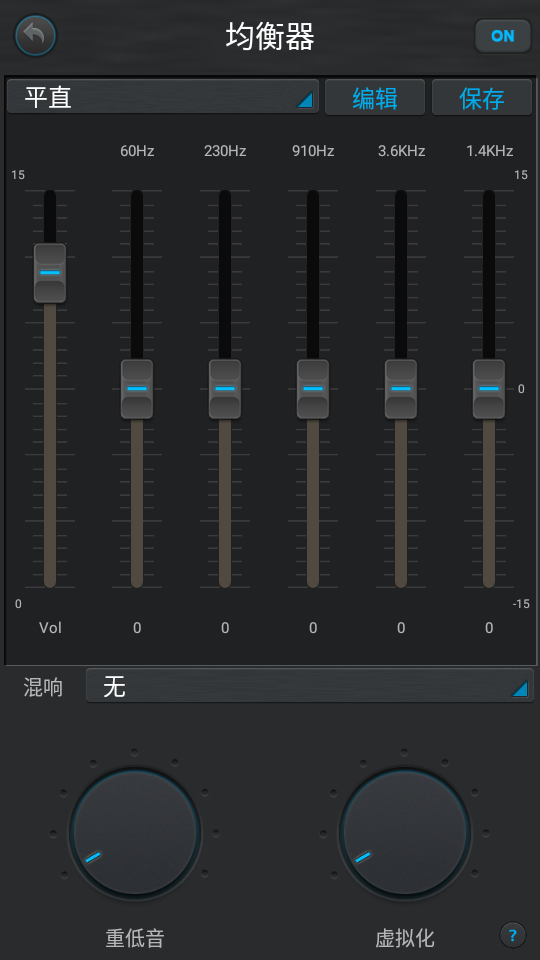Click the 1.4KHz frequency label
The width and height of the screenshot is (540, 960).
(x=489, y=151)
